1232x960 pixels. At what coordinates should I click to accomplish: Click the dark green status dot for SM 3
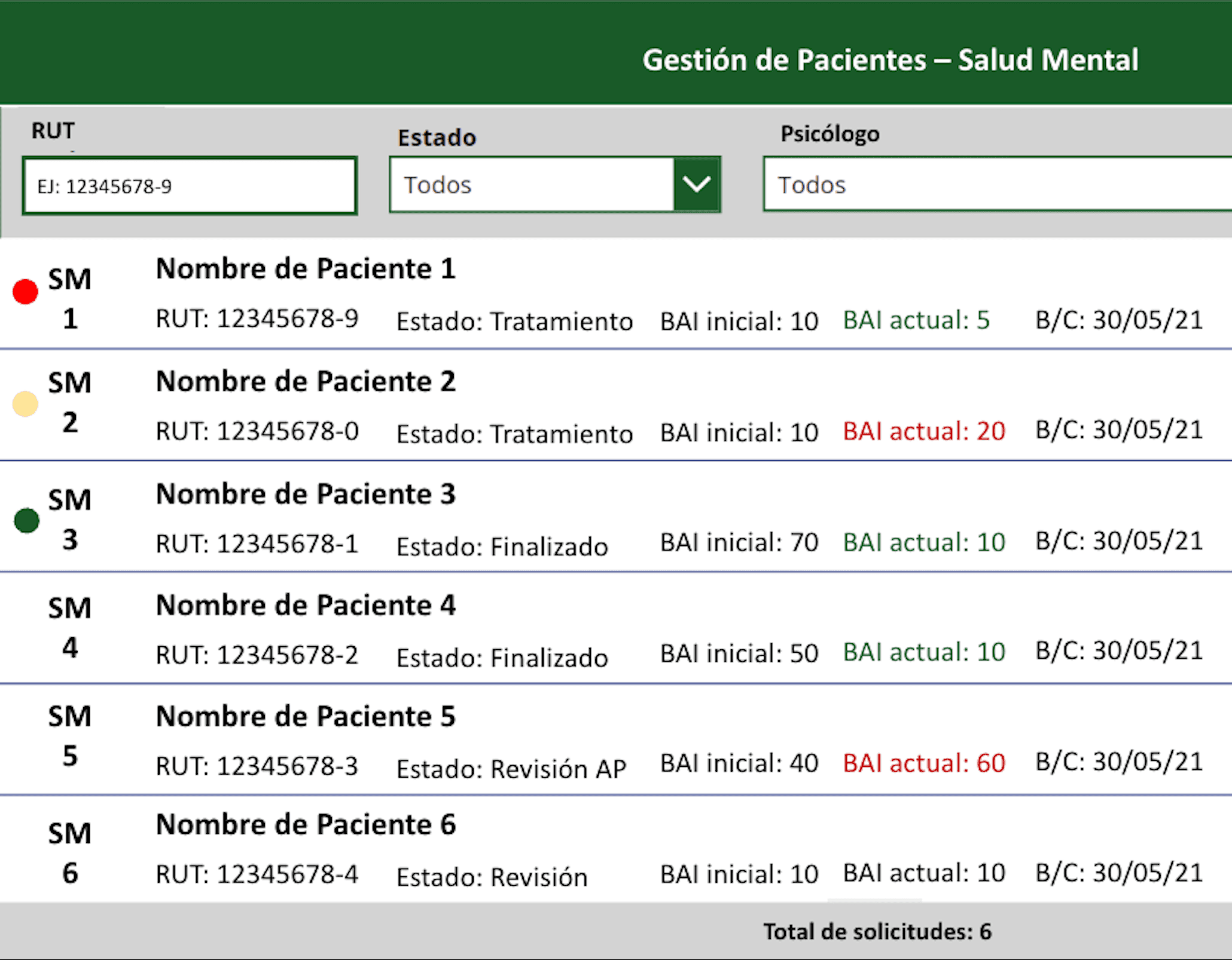[26, 521]
